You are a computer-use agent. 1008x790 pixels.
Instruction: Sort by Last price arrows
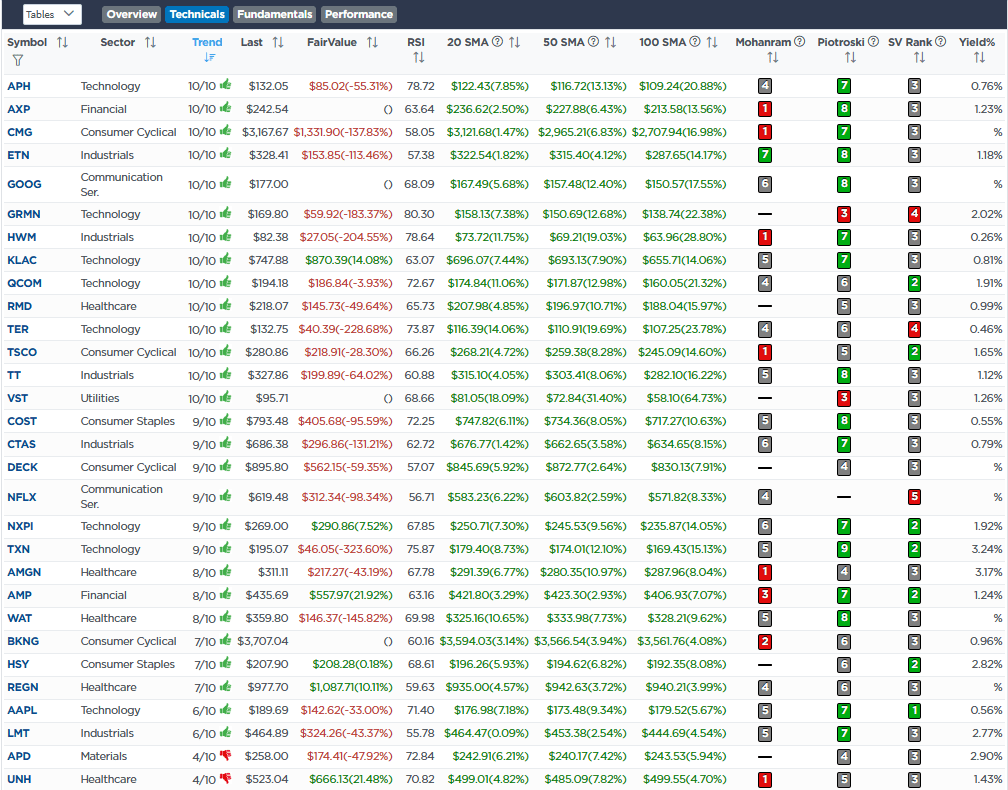pyautogui.click(x=278, y=42)
